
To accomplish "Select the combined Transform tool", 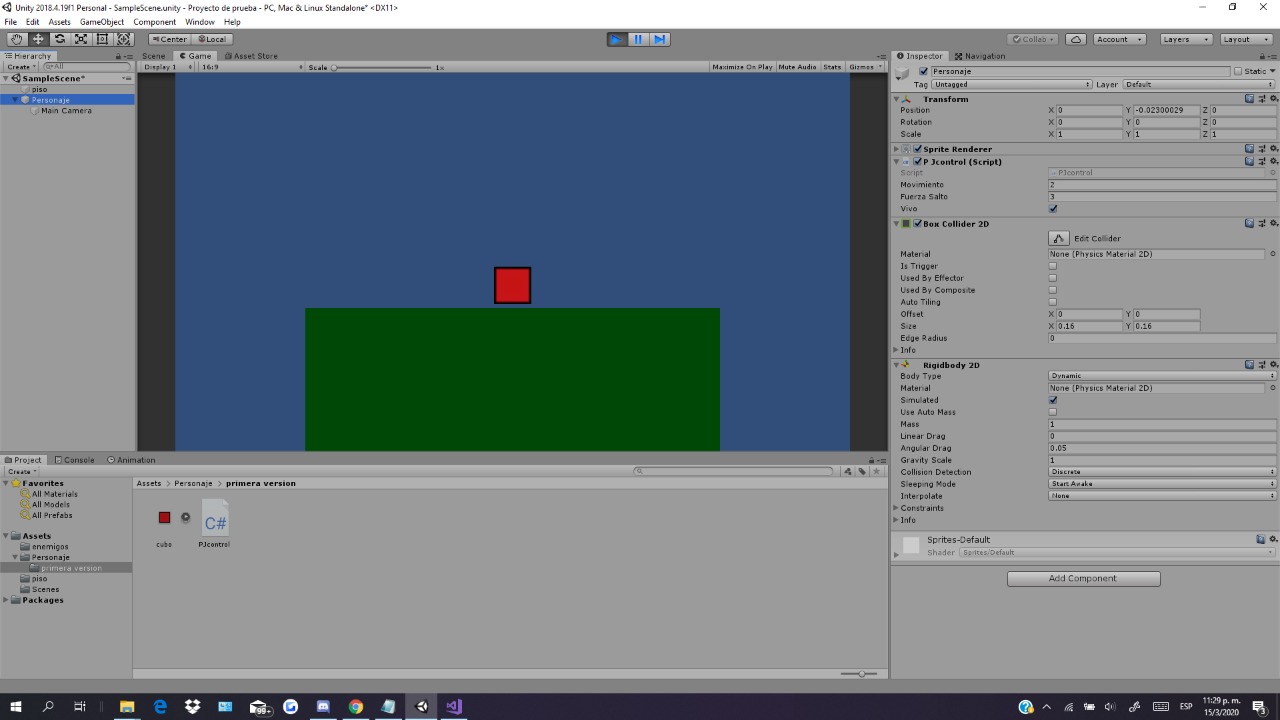I will (124, 39).
